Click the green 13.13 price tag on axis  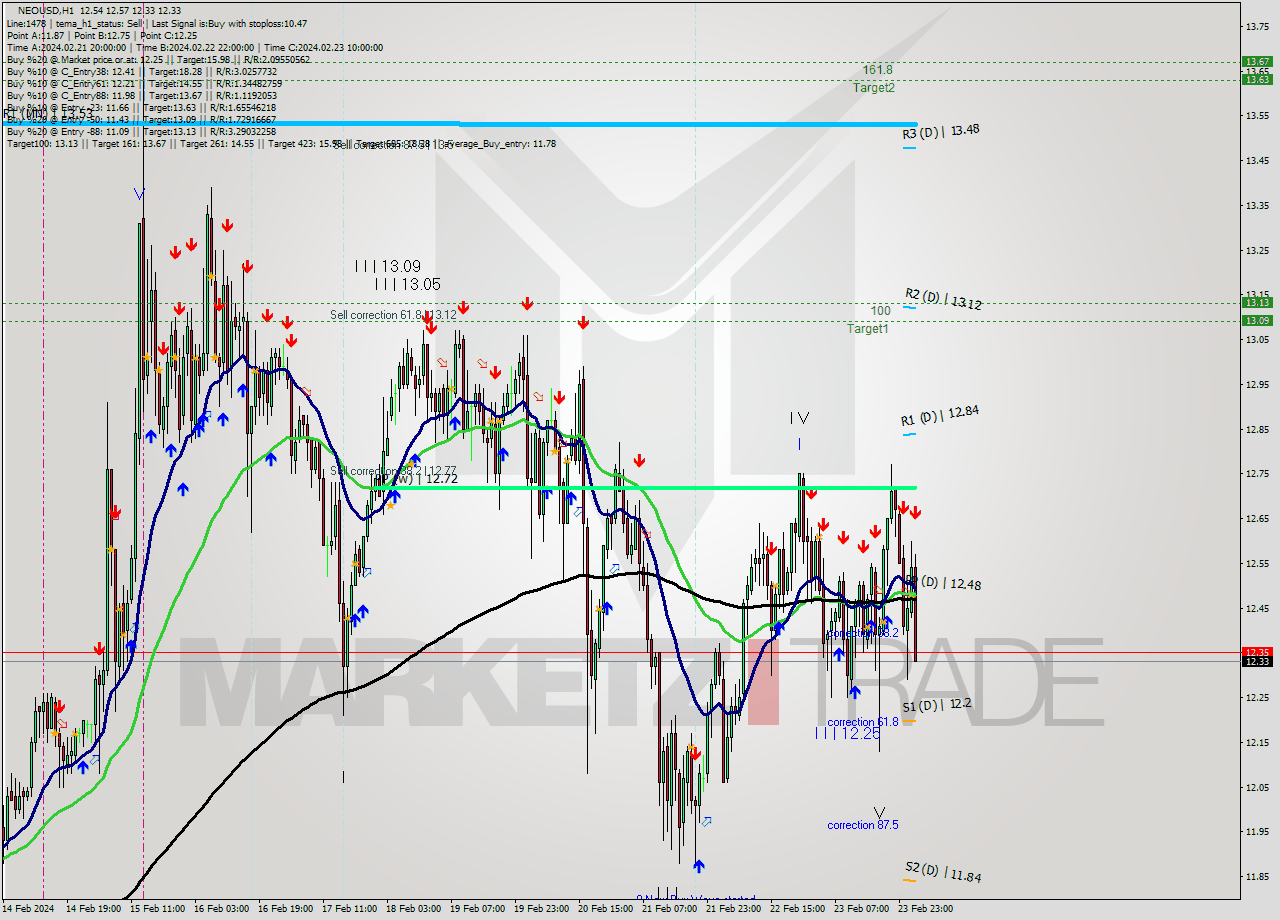coord(1257,302)
